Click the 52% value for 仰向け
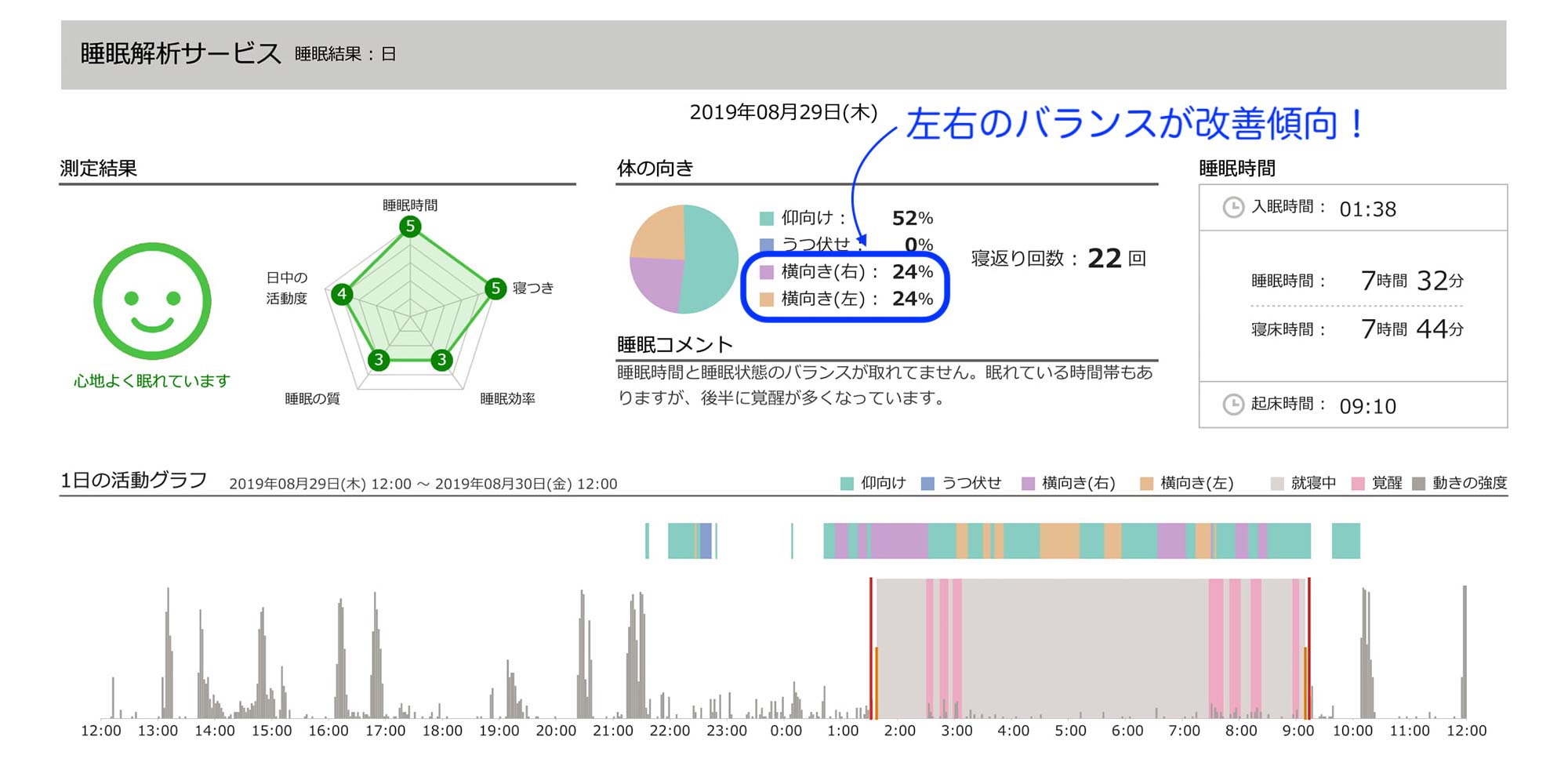 click(x=913, y=218)
